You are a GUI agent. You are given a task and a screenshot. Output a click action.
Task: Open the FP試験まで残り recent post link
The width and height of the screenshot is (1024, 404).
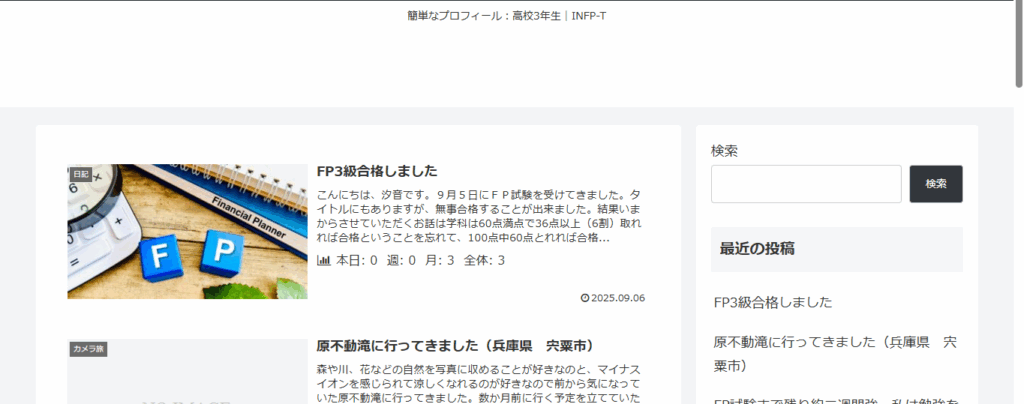pyautogui.click(x=834, y=399)
